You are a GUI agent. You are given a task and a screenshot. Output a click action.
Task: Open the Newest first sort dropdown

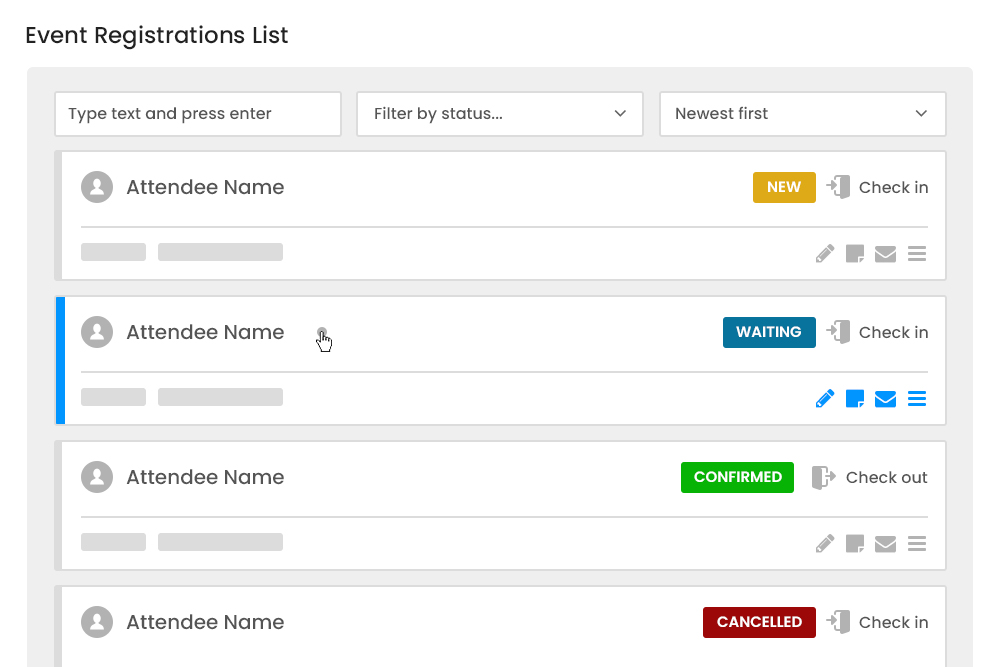point(802,114)
